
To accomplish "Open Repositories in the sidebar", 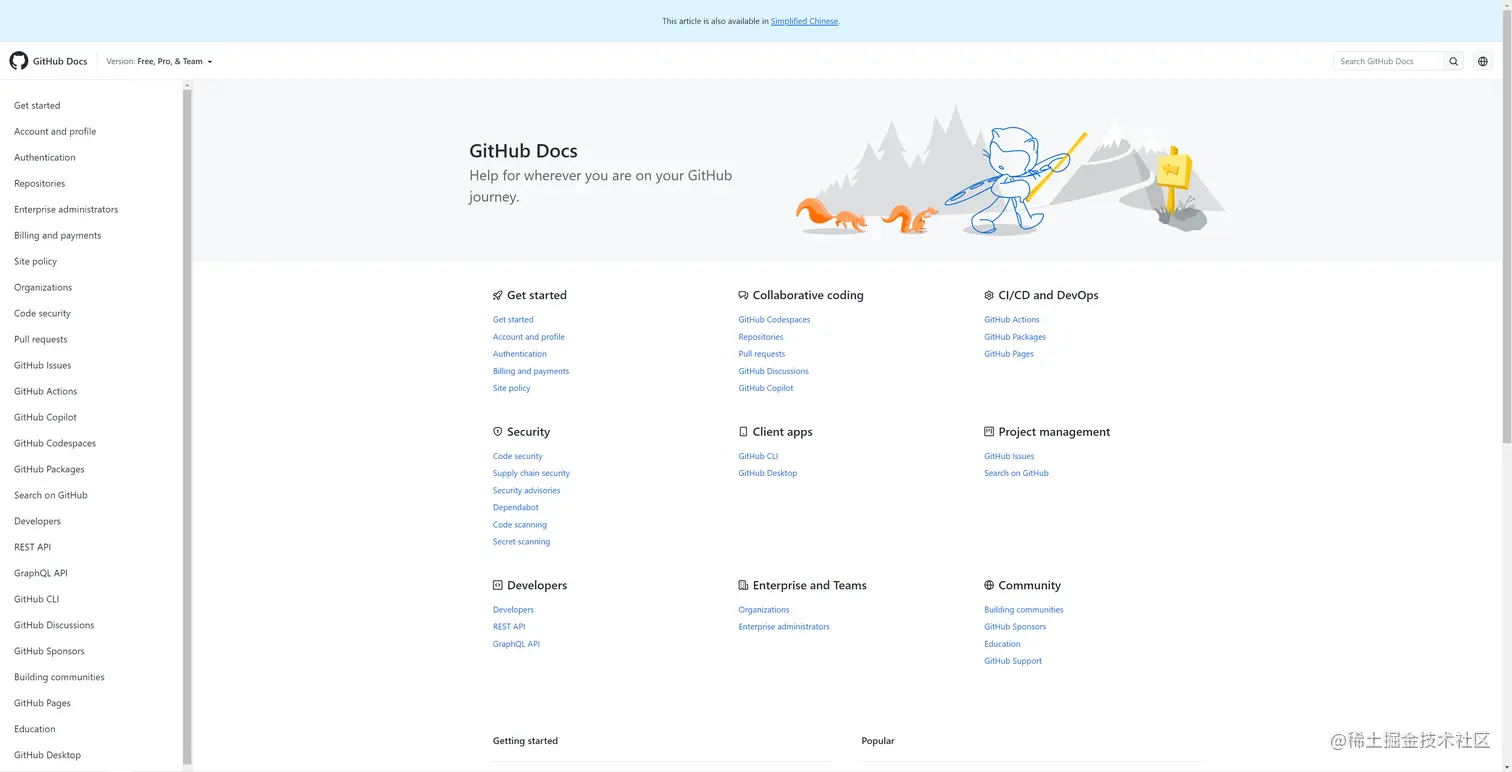I will (x=40, y=183).
